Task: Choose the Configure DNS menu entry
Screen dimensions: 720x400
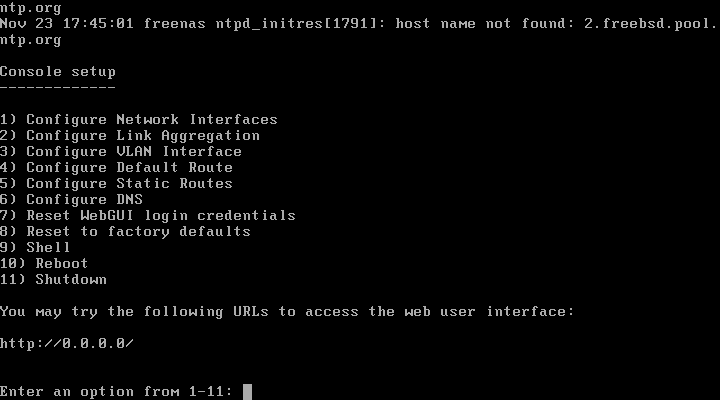Action: pos(72,200)
